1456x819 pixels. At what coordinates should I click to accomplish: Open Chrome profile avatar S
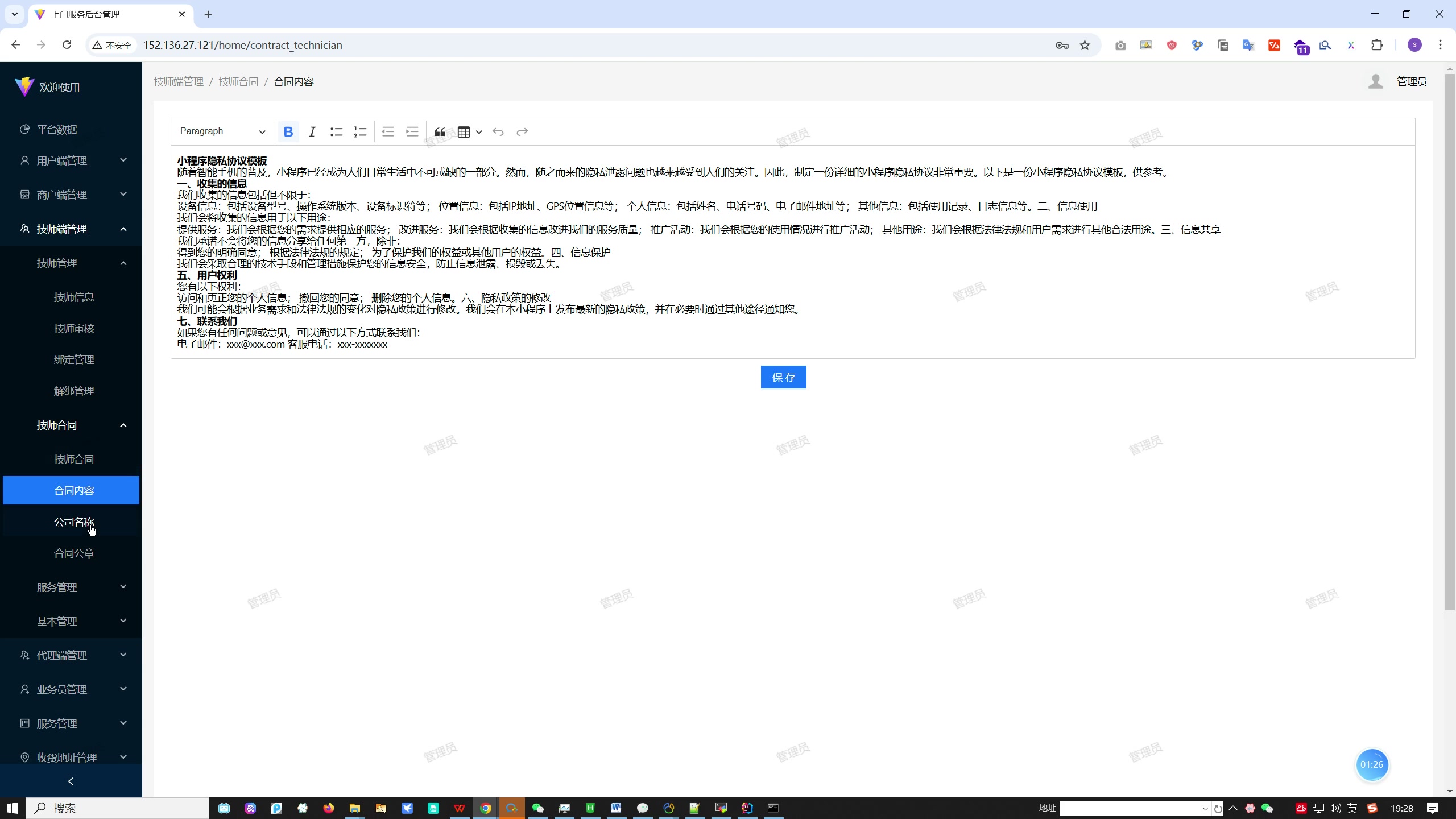(1414, 45)
